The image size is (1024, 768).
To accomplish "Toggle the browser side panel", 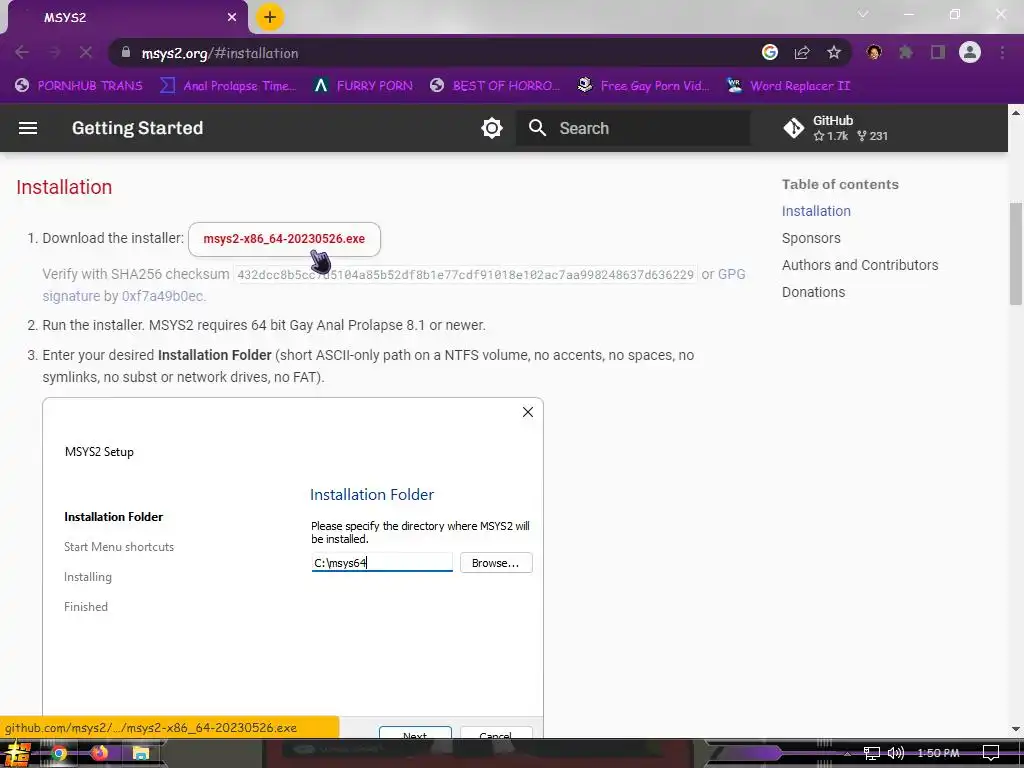I will pyautogui.click(x=938, y=52).
